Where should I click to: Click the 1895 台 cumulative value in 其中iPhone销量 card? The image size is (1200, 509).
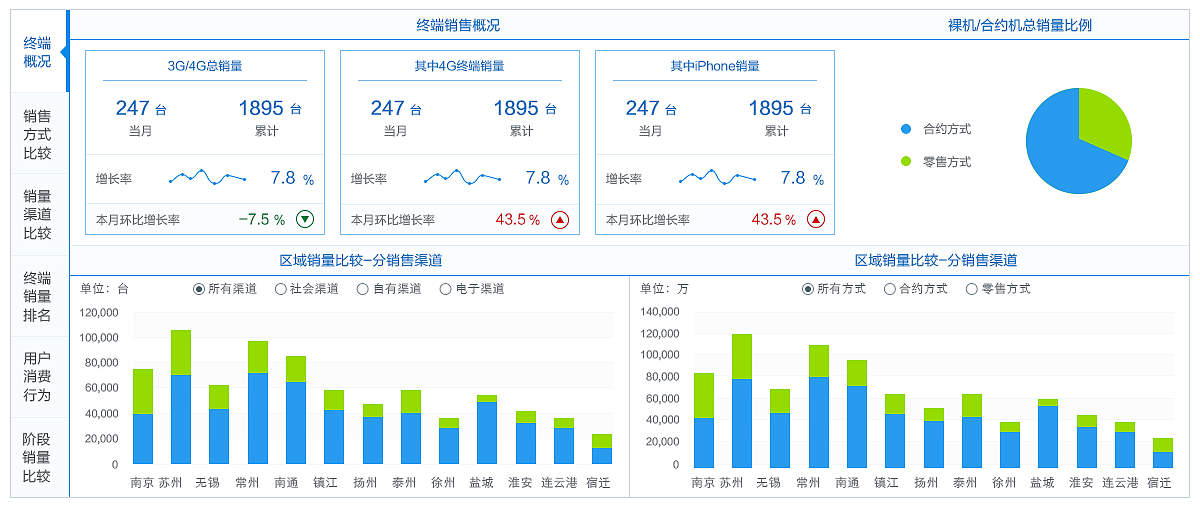pos(780,108)
